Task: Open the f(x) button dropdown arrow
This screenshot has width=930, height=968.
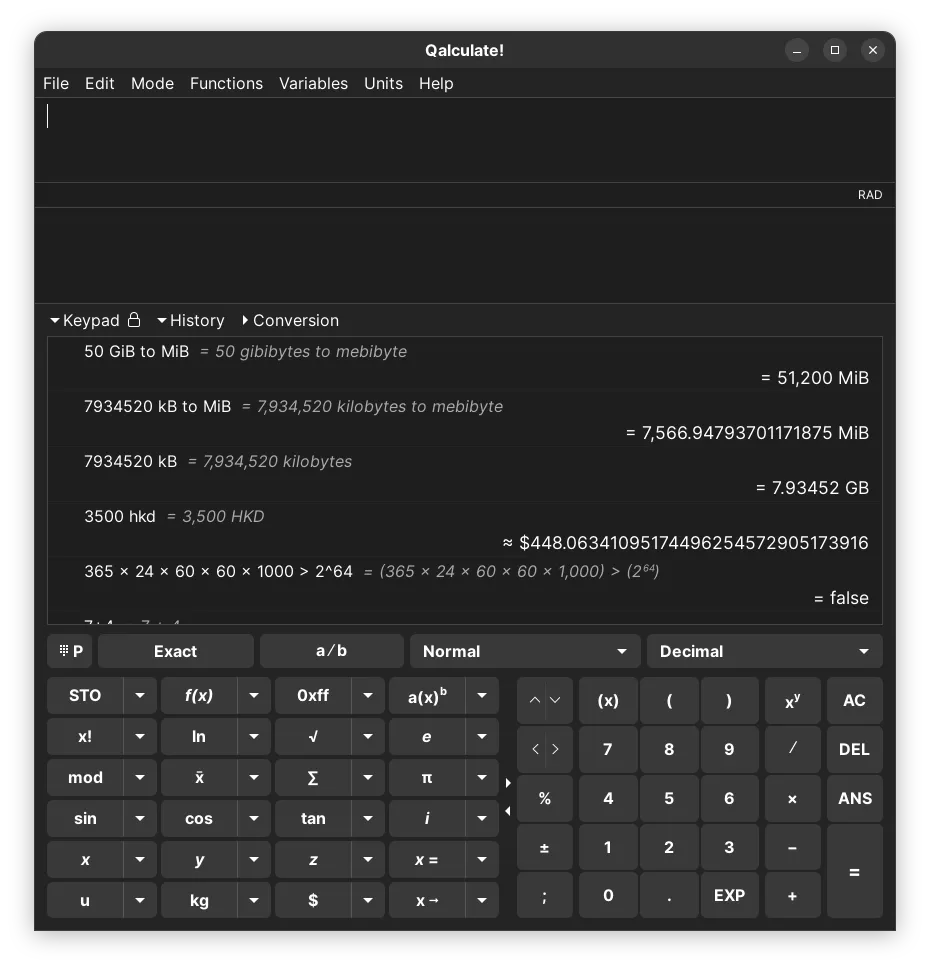Action: click(254, 696)
